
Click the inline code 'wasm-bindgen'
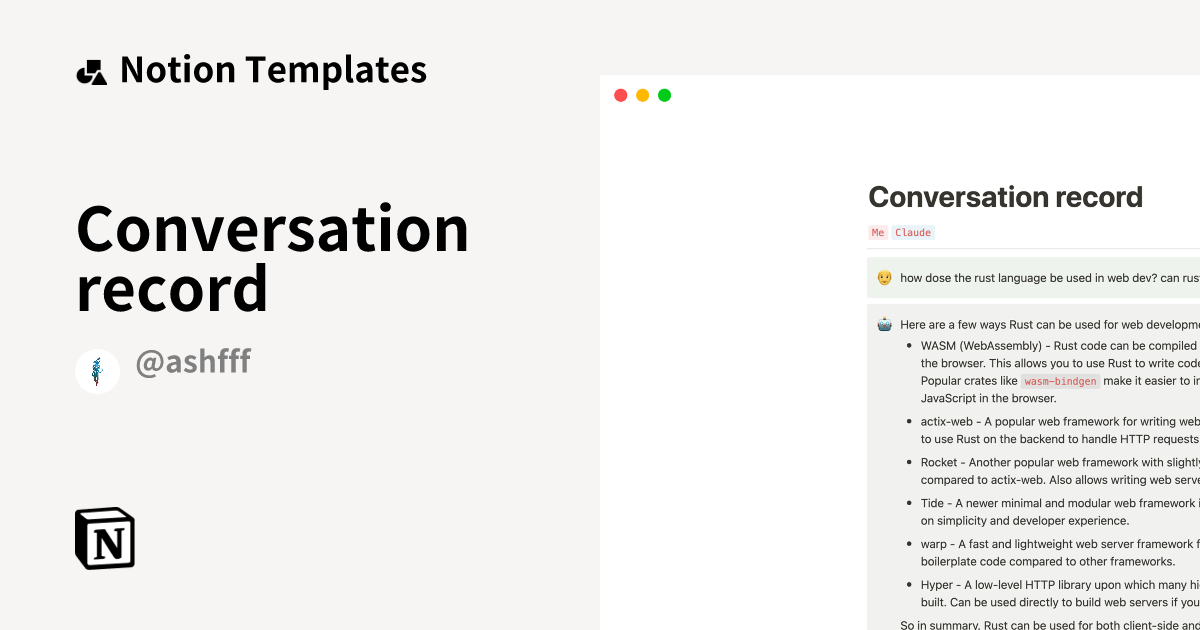pos(1061,381)
